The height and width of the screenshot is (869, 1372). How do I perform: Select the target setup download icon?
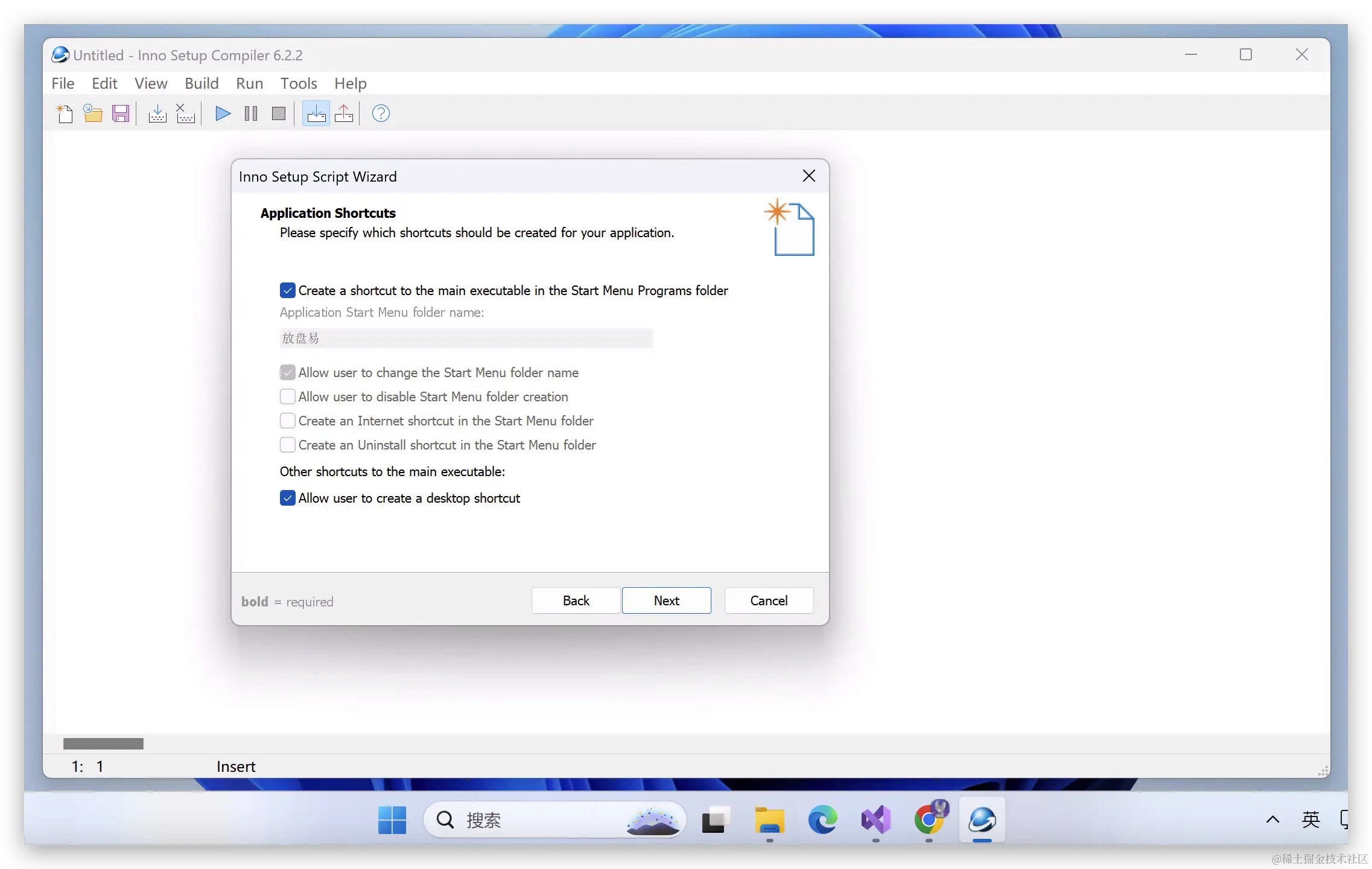tap(316, 113)
